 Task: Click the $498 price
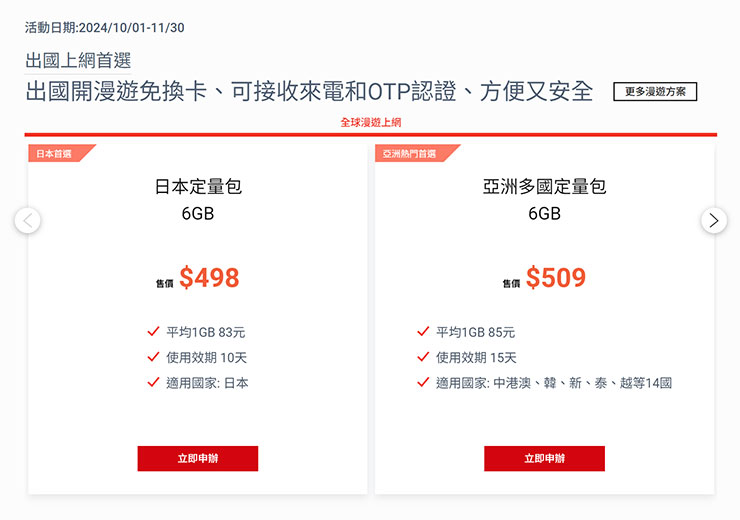(x=209, y=278)
